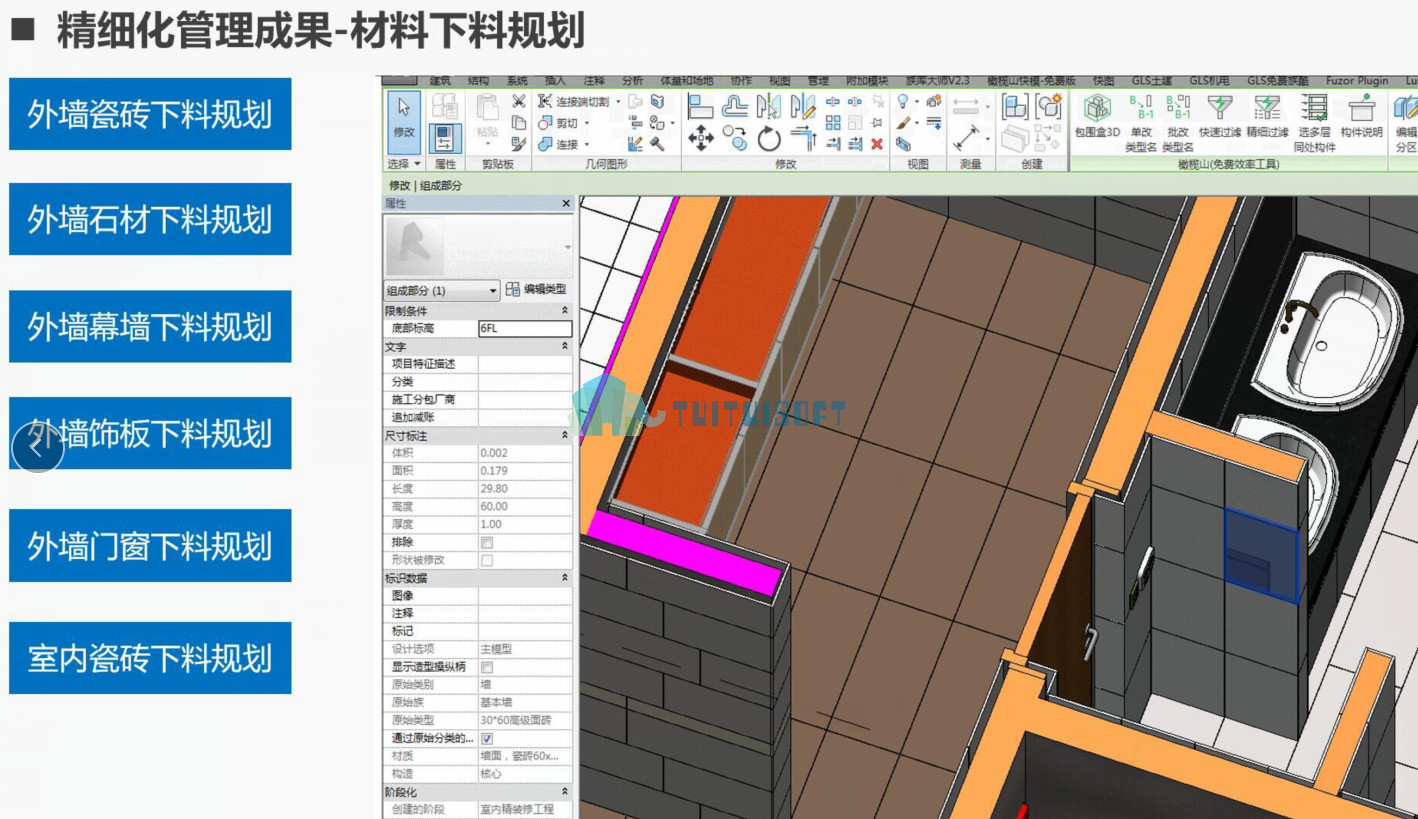Toggle the 形状被修改 checkbox
Image resolution: width=1418 pixels, height=819 pixels.
point(487,560)
